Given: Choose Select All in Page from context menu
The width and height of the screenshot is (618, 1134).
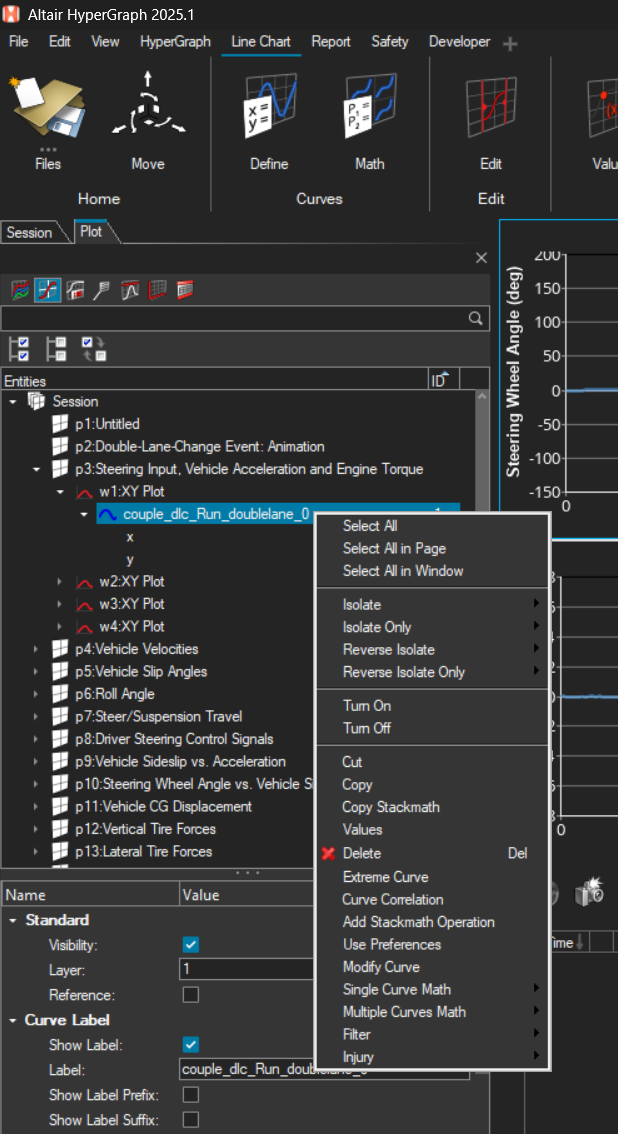Looking at the screenshot, I should [x=394, y=549].
